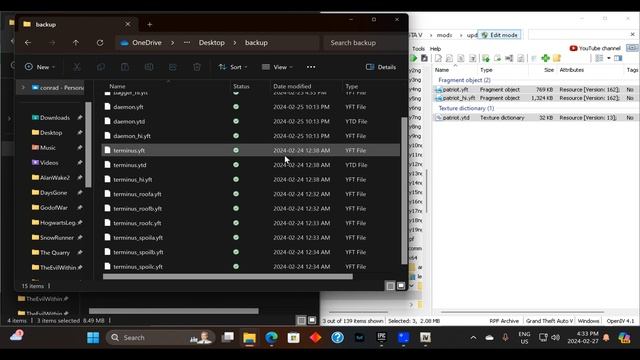Click the Share icon in Explorer toolbar
Image resolution: width=640 pixels, height=360 pixels.
(173, 67)
